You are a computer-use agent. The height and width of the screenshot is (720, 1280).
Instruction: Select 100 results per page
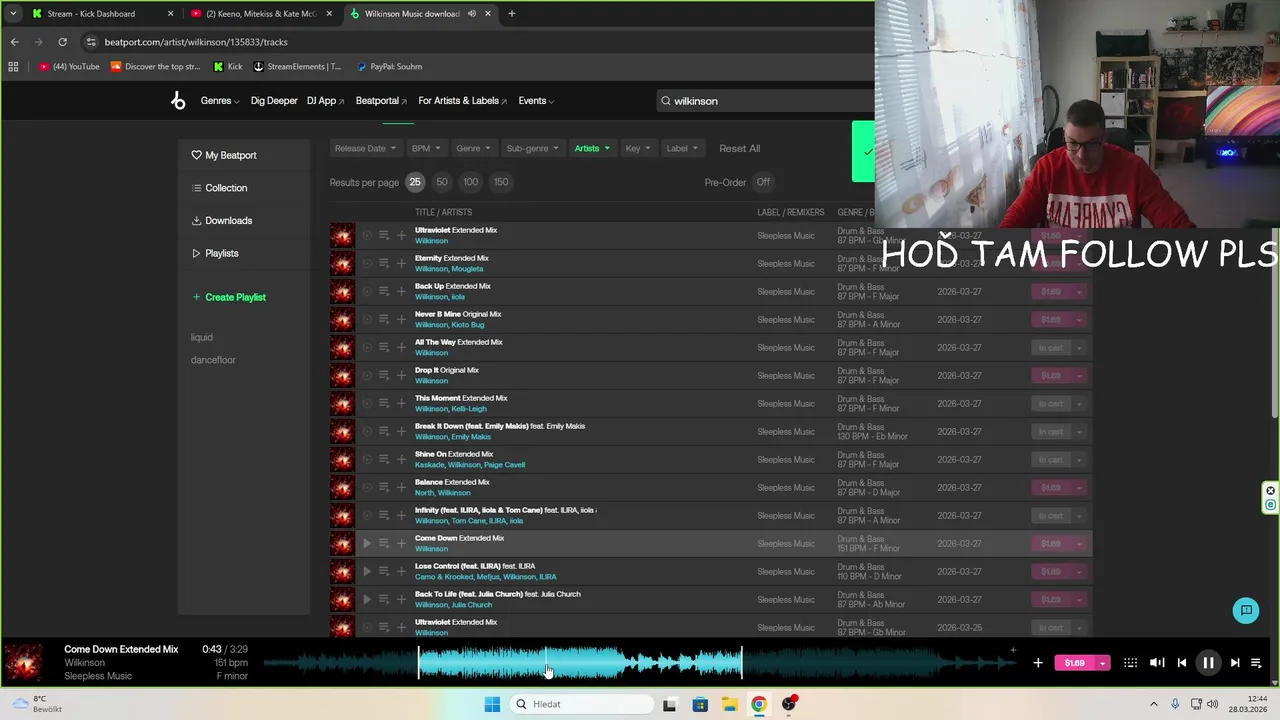tap(470, 182)
